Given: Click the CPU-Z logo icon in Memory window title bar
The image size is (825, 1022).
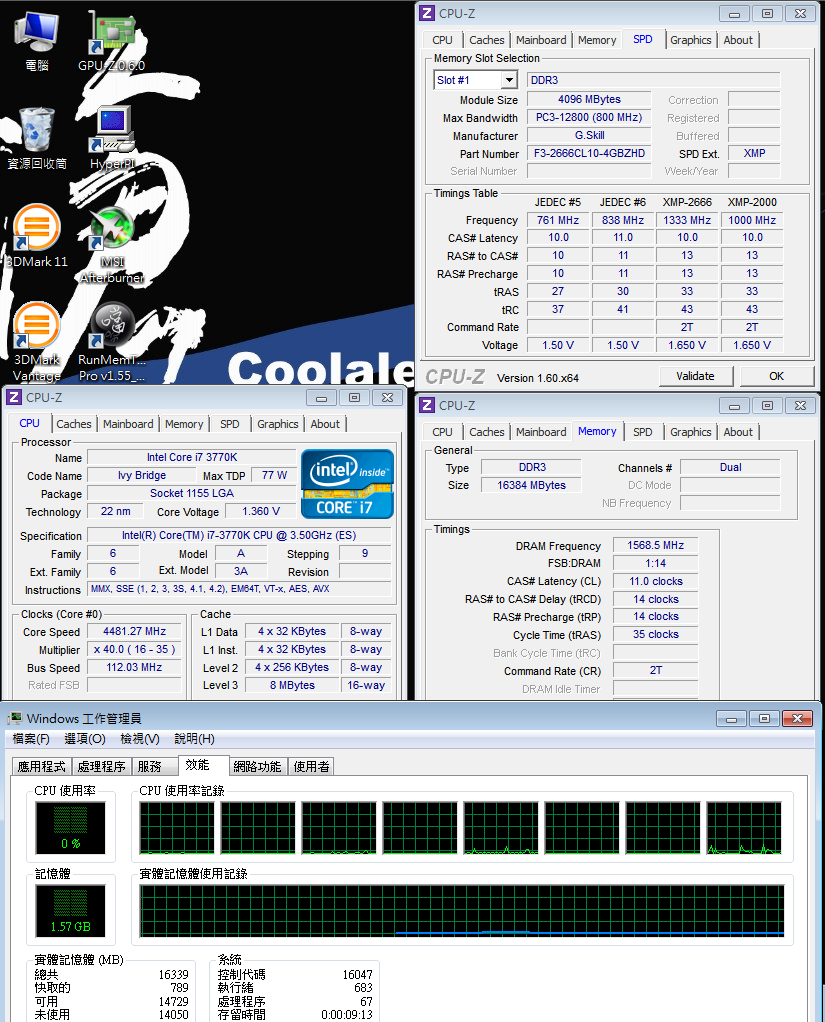Looking at the screenshot, I should 427,405.
